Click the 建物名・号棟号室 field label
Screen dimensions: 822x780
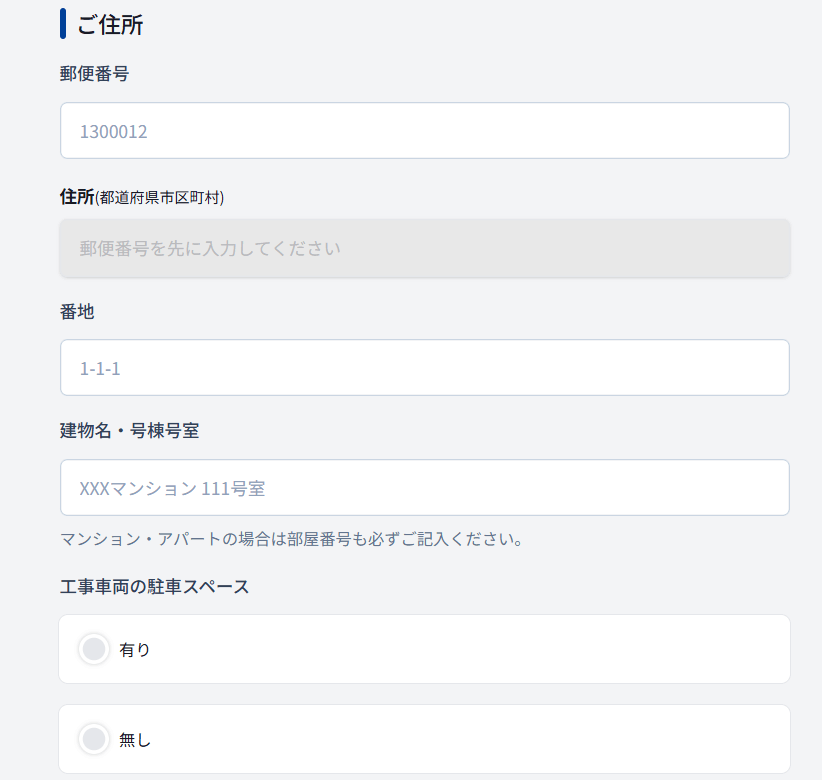click(x=129, y=431)
